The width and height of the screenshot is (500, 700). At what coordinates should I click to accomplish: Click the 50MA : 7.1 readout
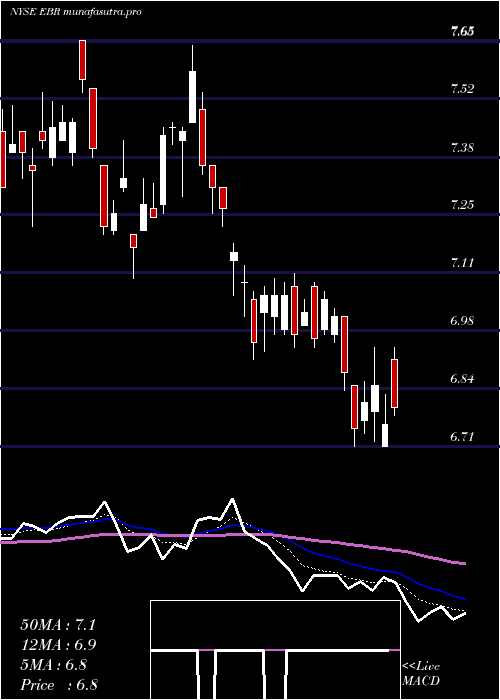(x=58, y=625)
